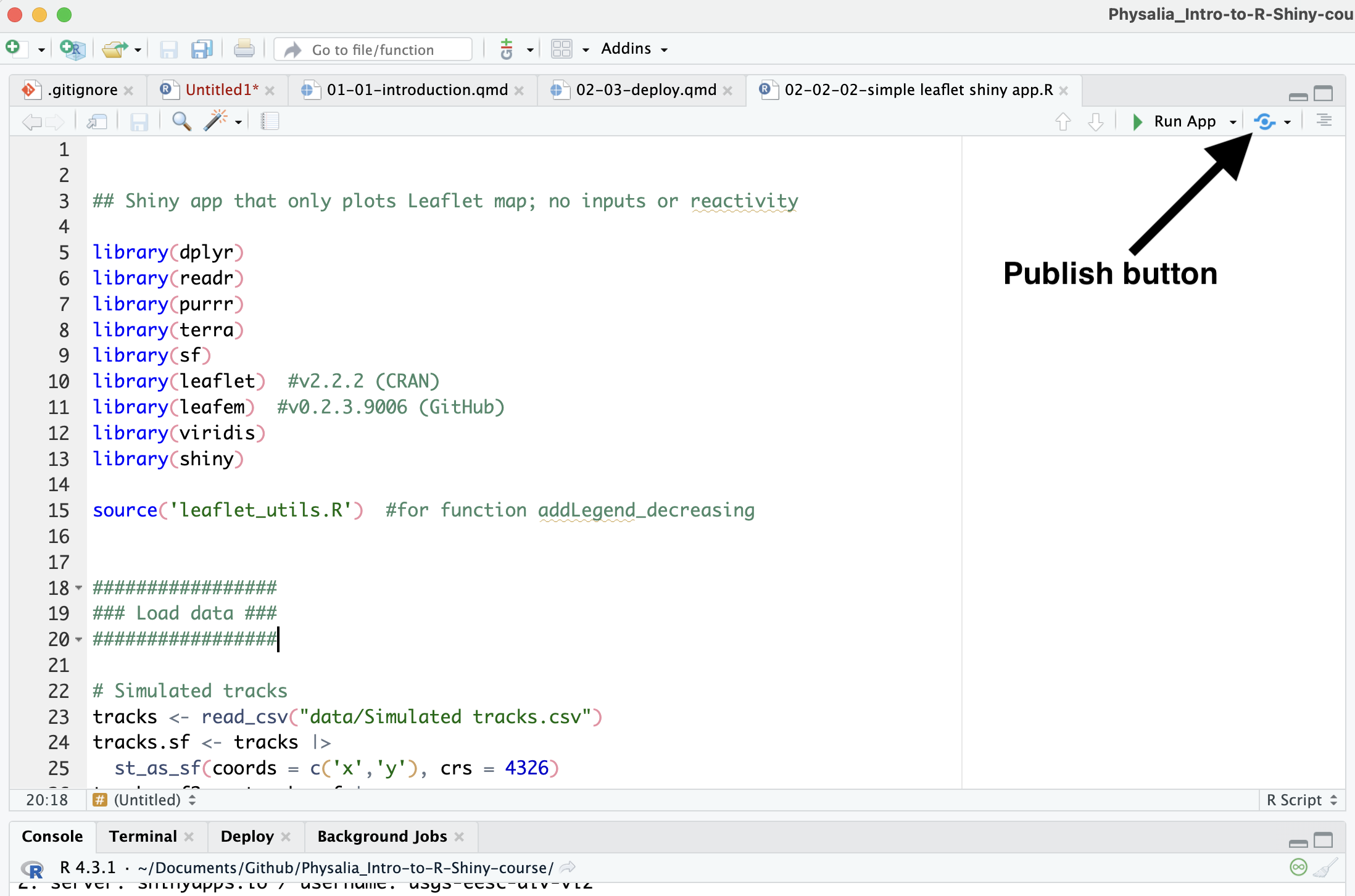The width and height of the screenshot is (1355, 896).
Task: Switch to the 02-03-deploy.qmd tab
Action: click(x=645, y=90)
